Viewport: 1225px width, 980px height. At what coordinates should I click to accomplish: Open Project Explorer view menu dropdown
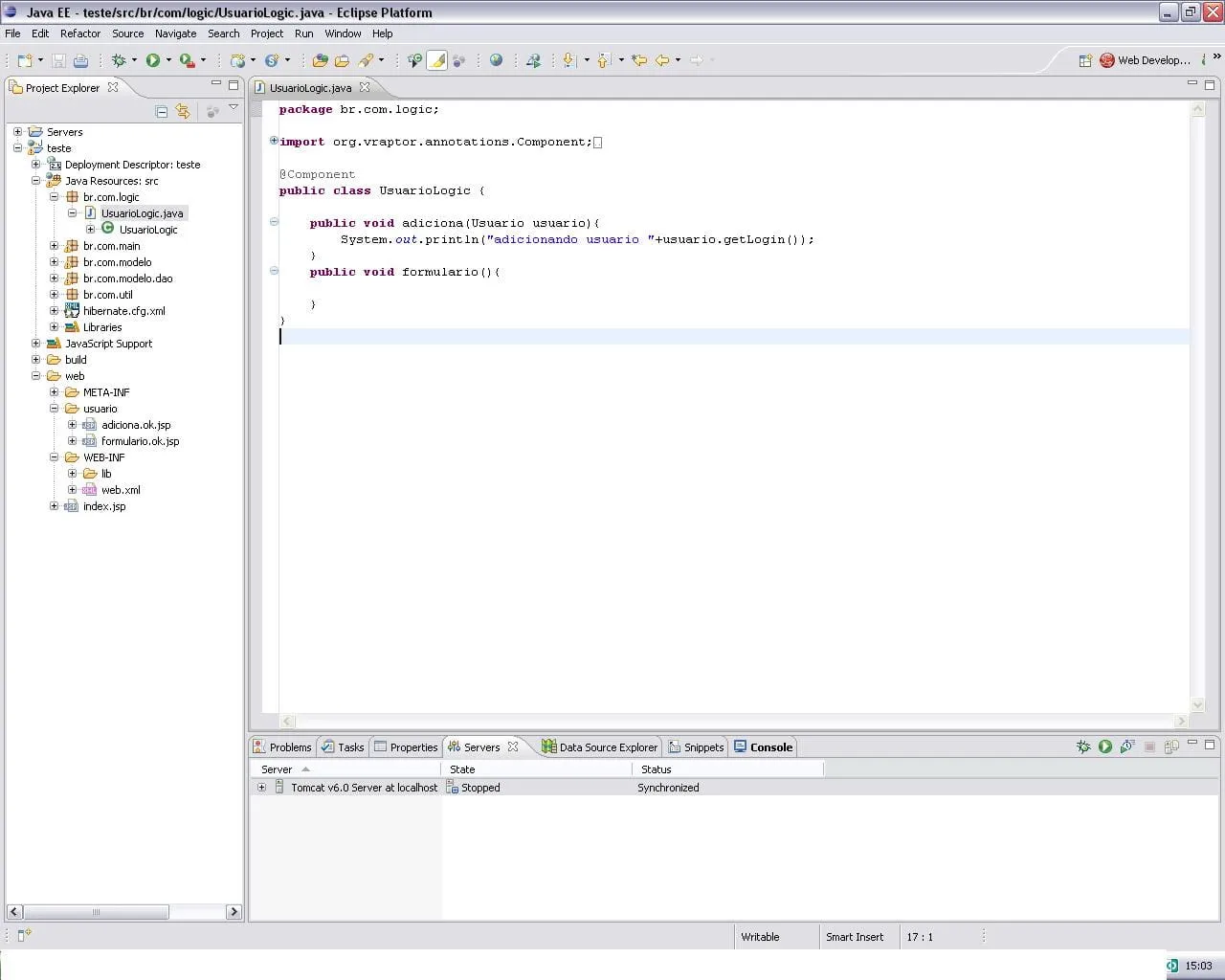click(x=234, y=108)
